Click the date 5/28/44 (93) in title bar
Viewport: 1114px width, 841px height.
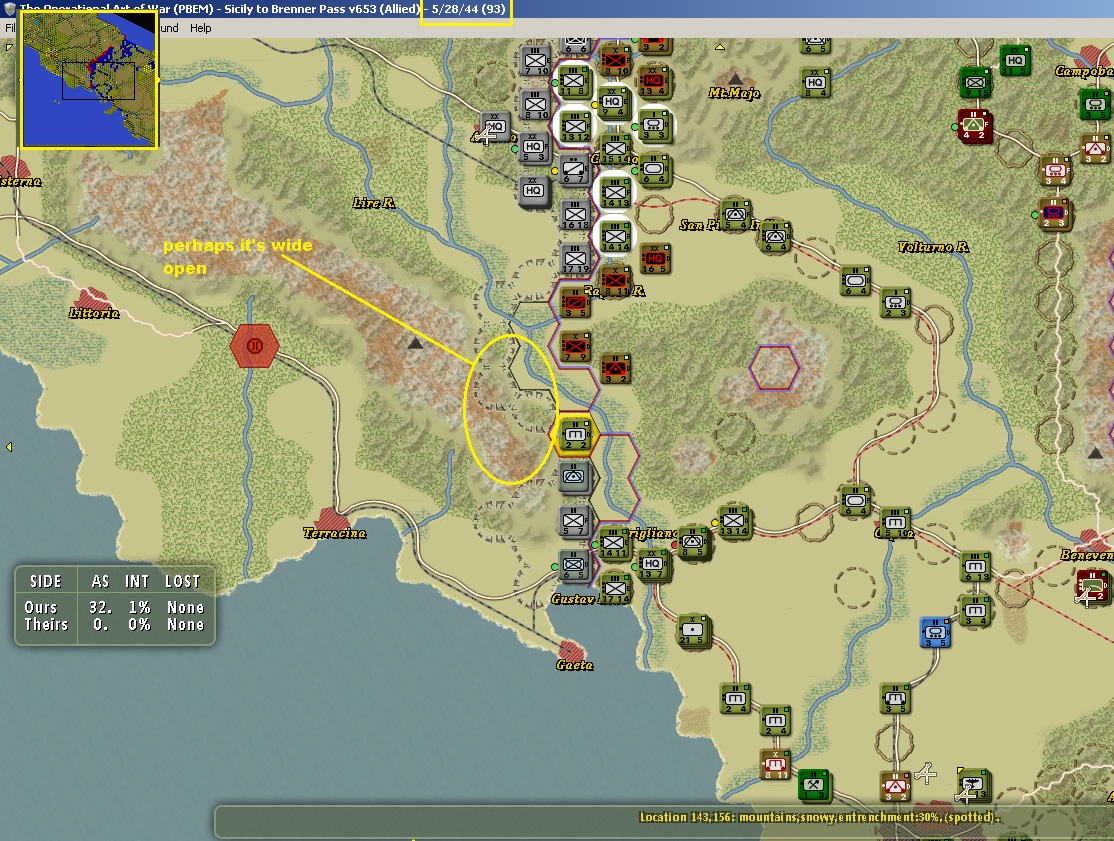[468, 9]
